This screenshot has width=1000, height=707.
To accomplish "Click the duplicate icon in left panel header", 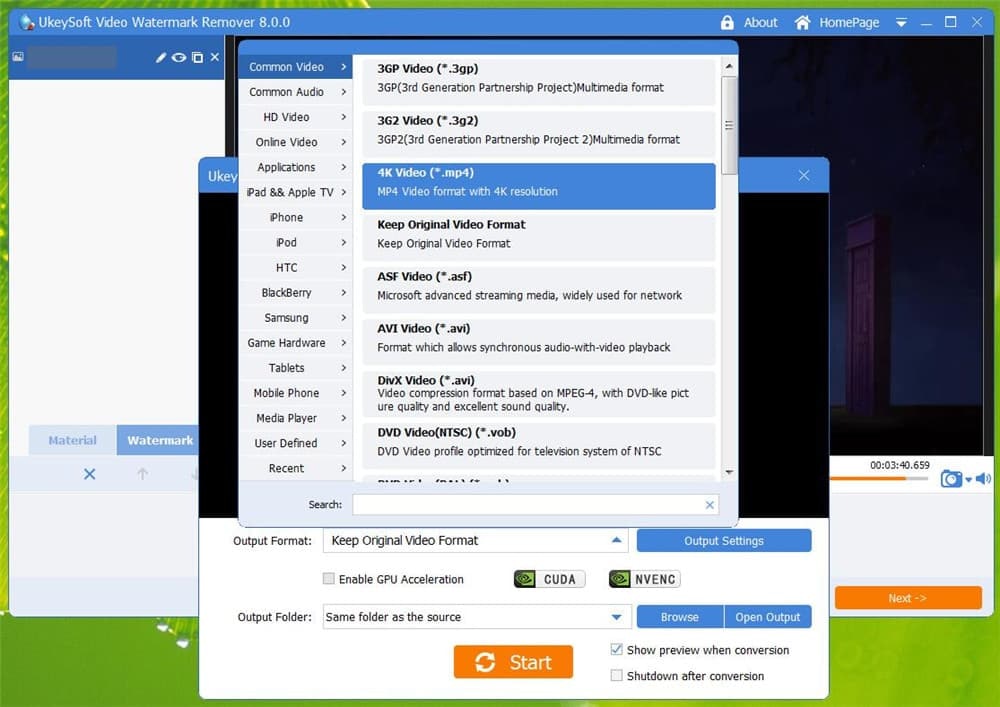I will click(198, 57).
